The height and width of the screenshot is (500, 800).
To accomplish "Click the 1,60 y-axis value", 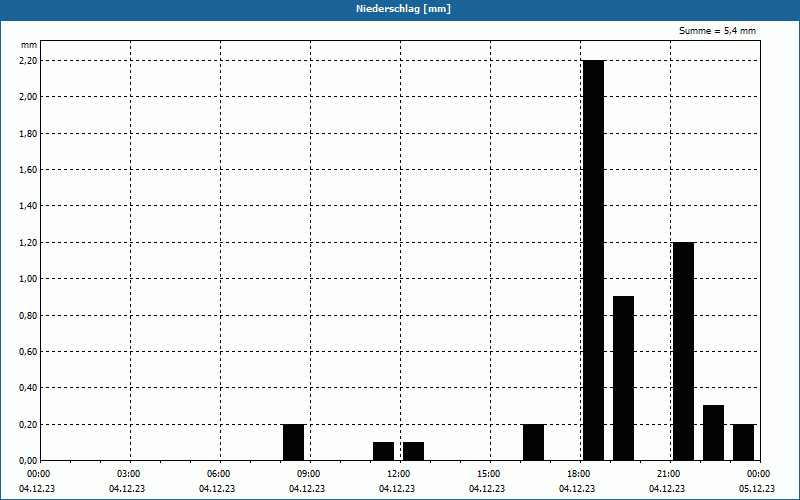I will (28, 170).
